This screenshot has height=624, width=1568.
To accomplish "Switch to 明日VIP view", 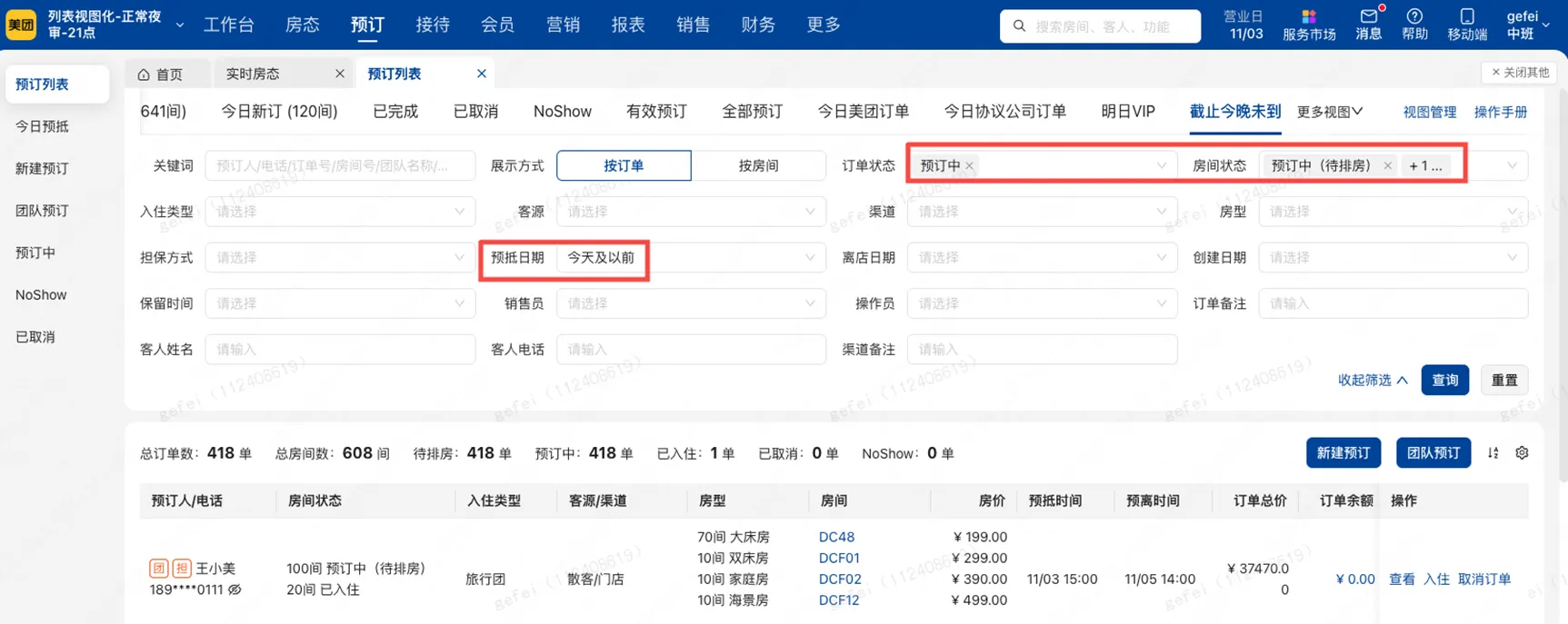I will 1128,112.
